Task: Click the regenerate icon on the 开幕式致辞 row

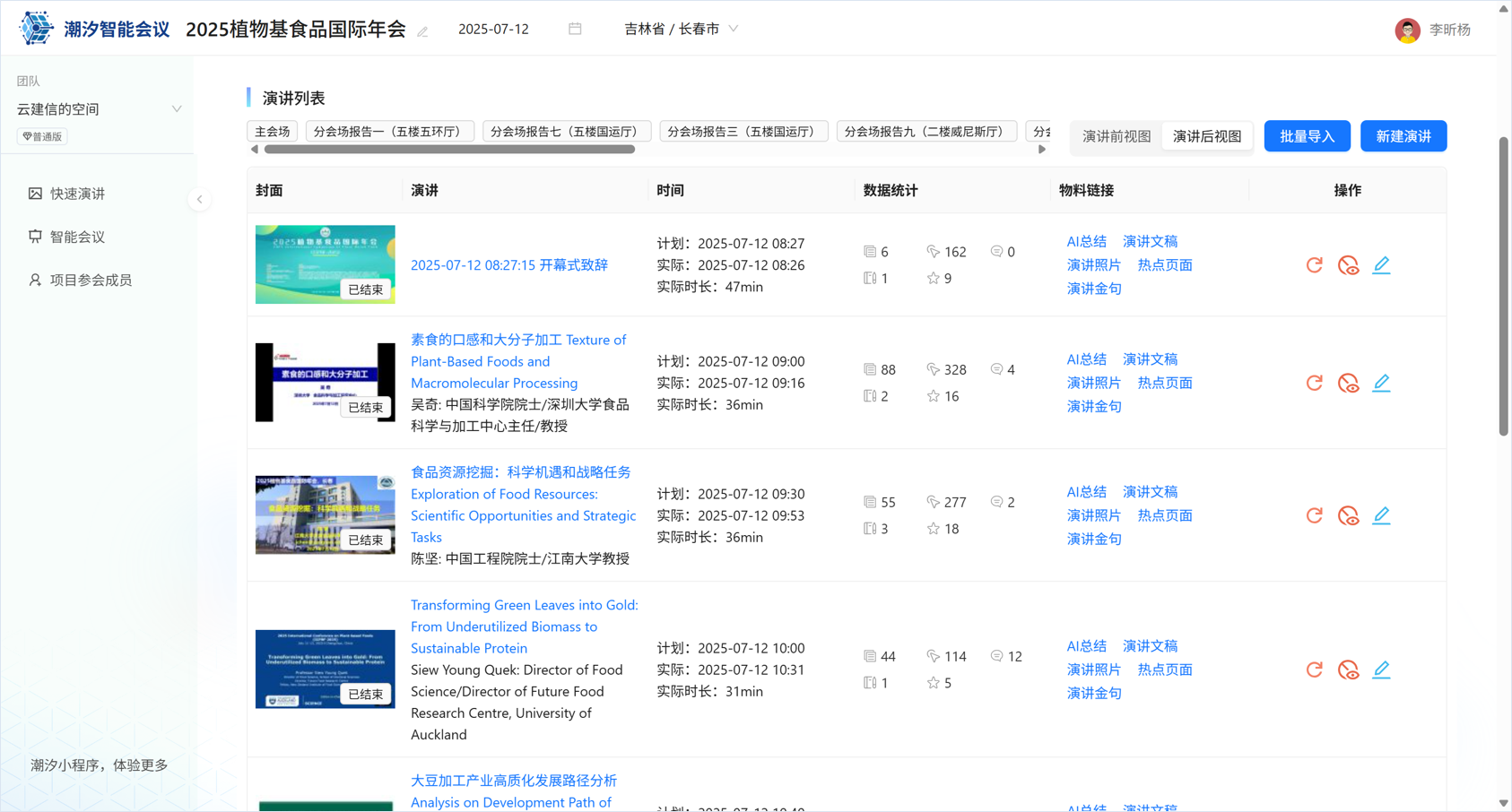Action: click(1315, 264)
